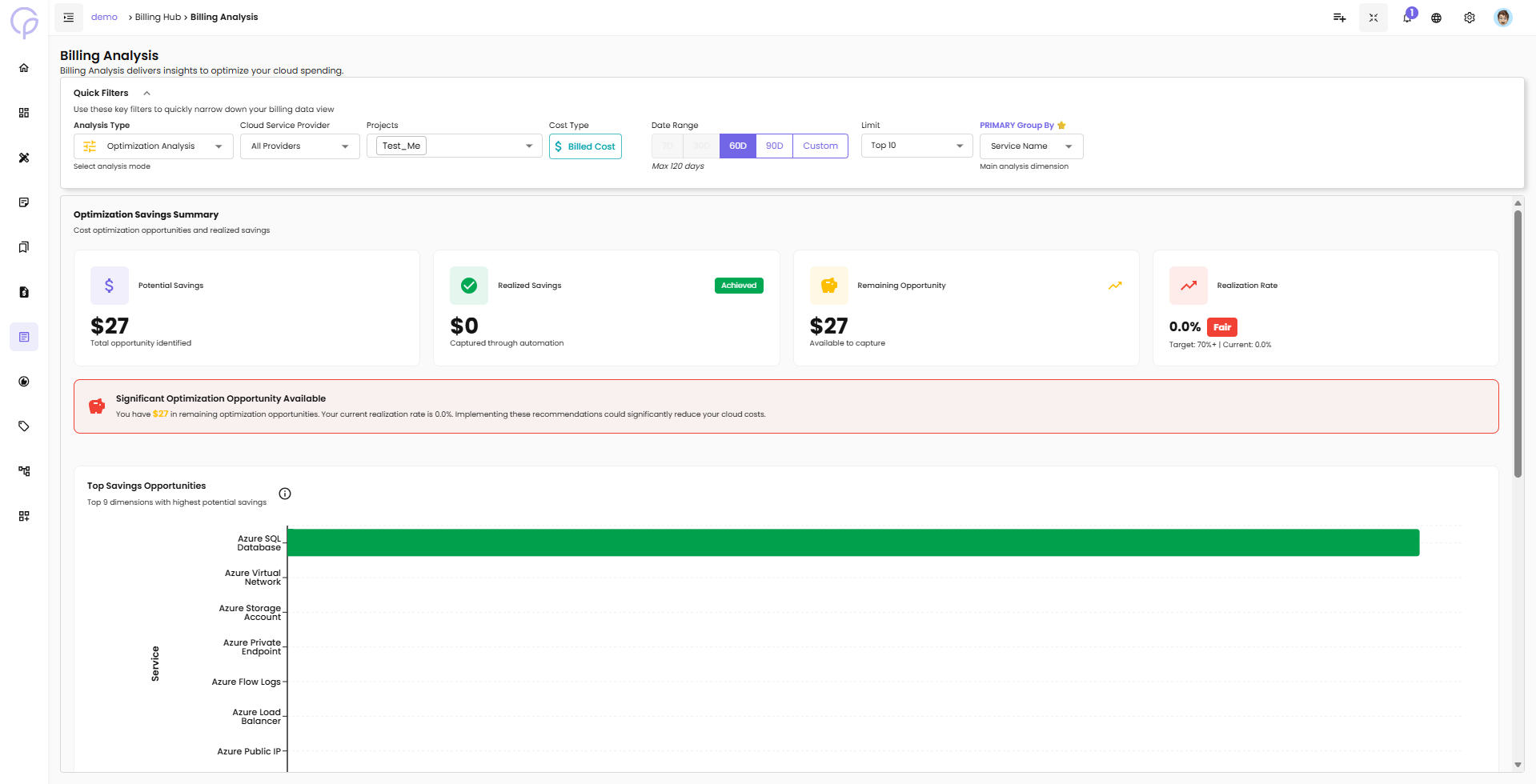Image resolution: width=1536 pixels, height=784 pixels.
Task: Toggle the Billed Cost cost type
Action: [x=585, y=146]
